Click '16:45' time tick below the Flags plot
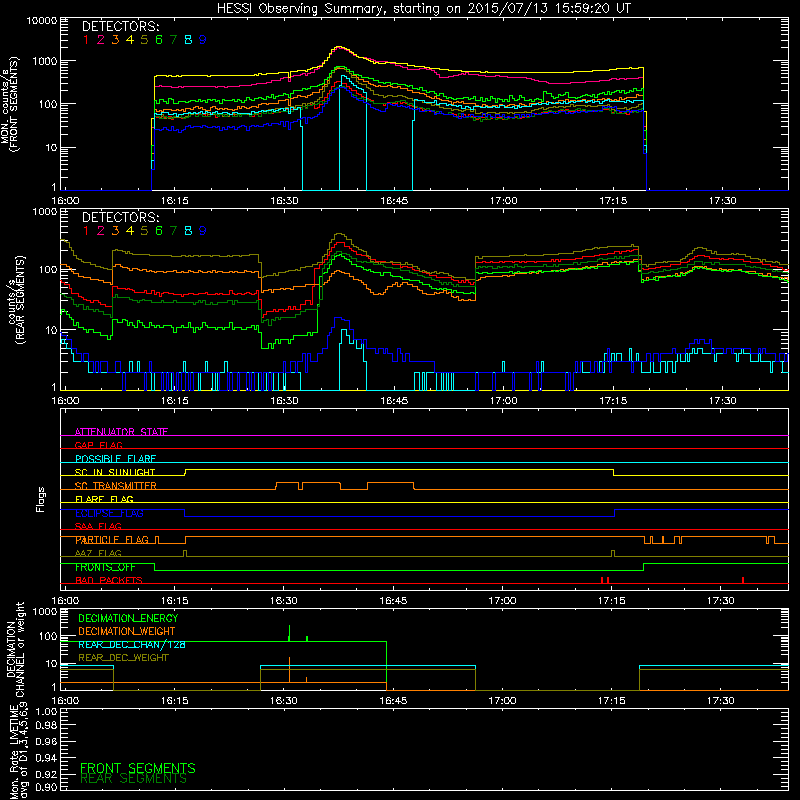Image resolution: width=800 pixels, height=800 pixels. tap(394, 601)
